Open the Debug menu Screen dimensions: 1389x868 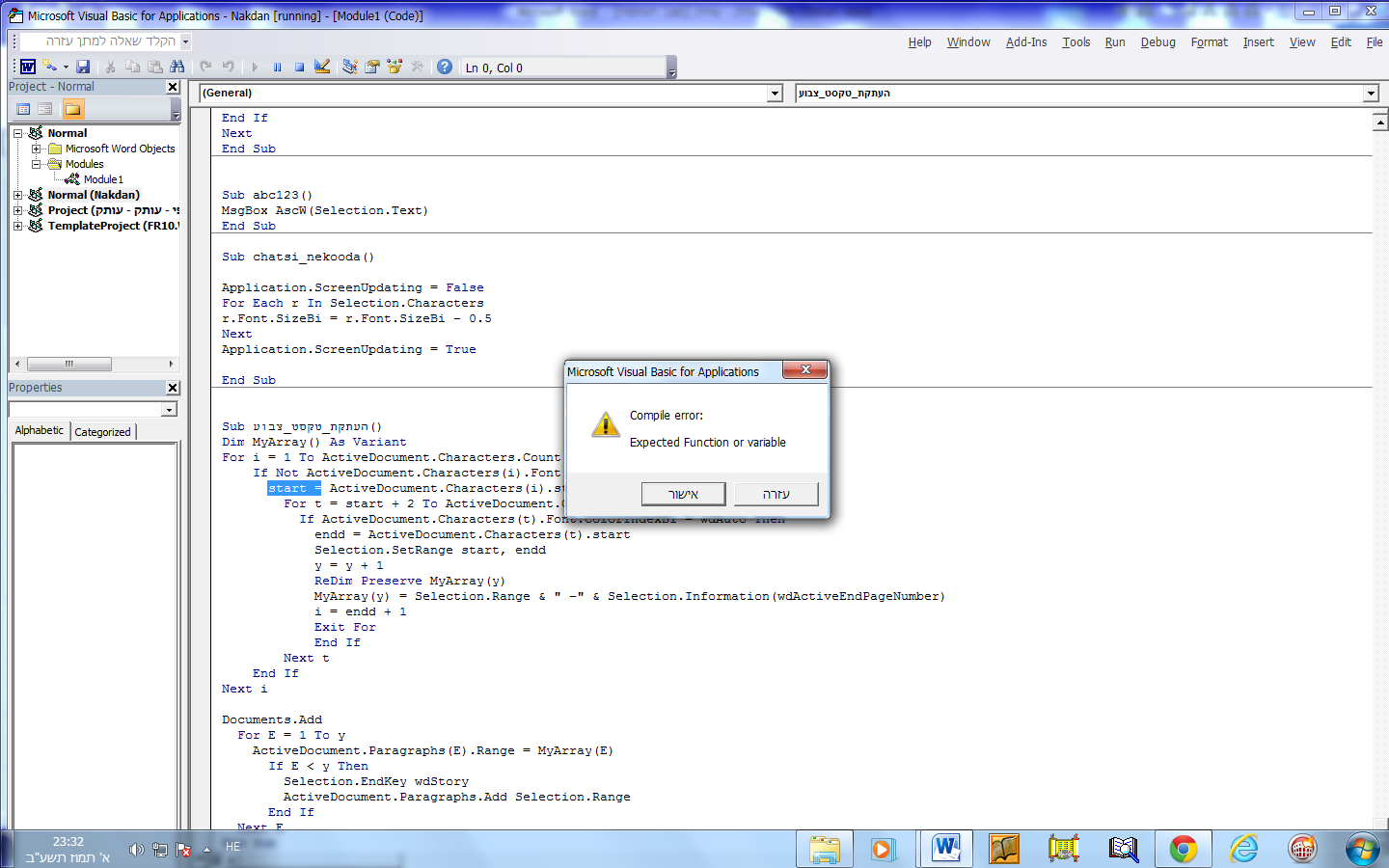click(1158, 42)
